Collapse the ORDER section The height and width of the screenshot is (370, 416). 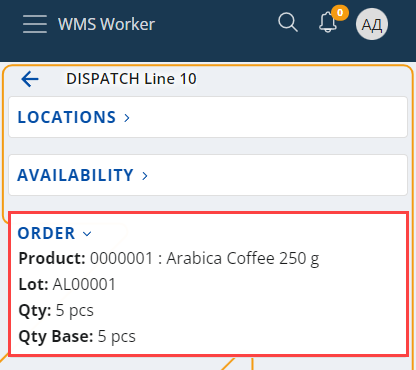point(54,233)
